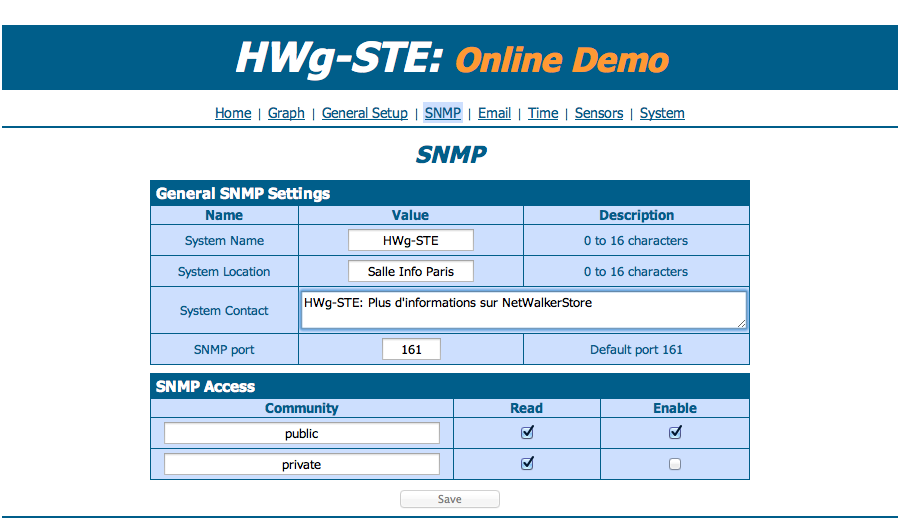This screenshot has height=520, width=900.
Task: Click the 'Default port 161' description
Action: [x=637, y=350]
